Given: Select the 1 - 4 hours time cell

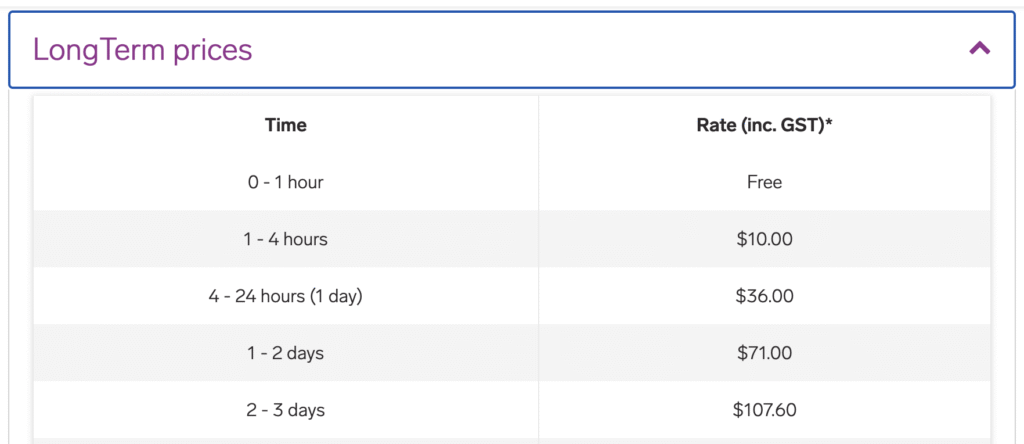Looking at the screenshot, I should 286,239.
